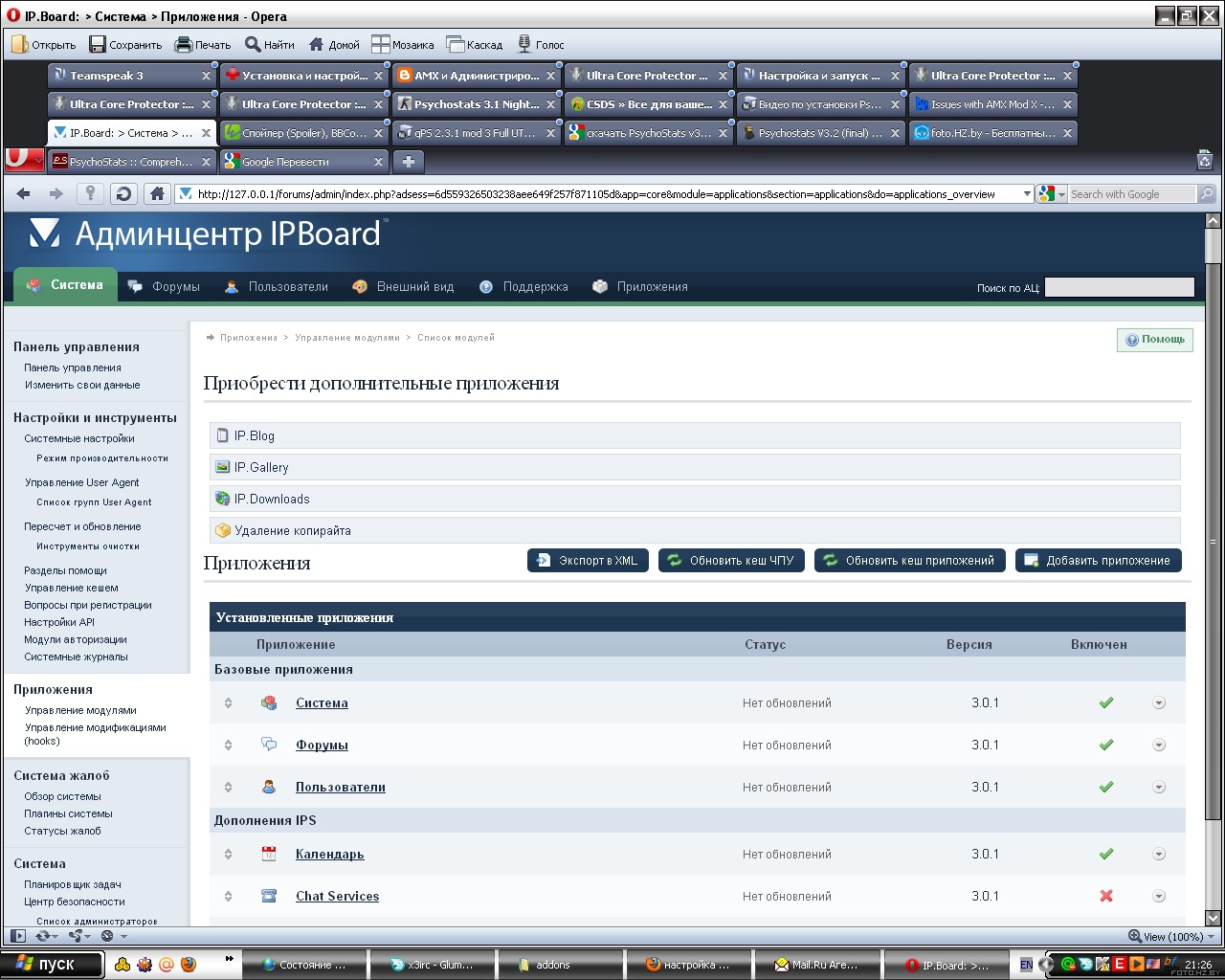Click the Печать print toolbar button
The width and height of the screenshot is (1225, 980).
(x=203, y=44)
